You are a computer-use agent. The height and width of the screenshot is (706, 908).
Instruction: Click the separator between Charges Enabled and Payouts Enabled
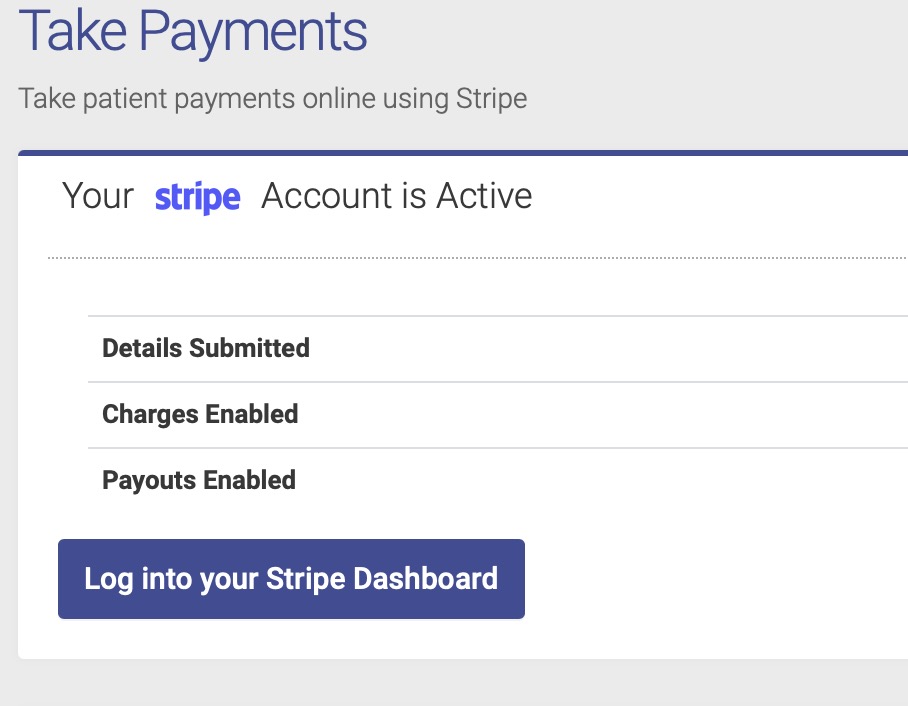498,448
